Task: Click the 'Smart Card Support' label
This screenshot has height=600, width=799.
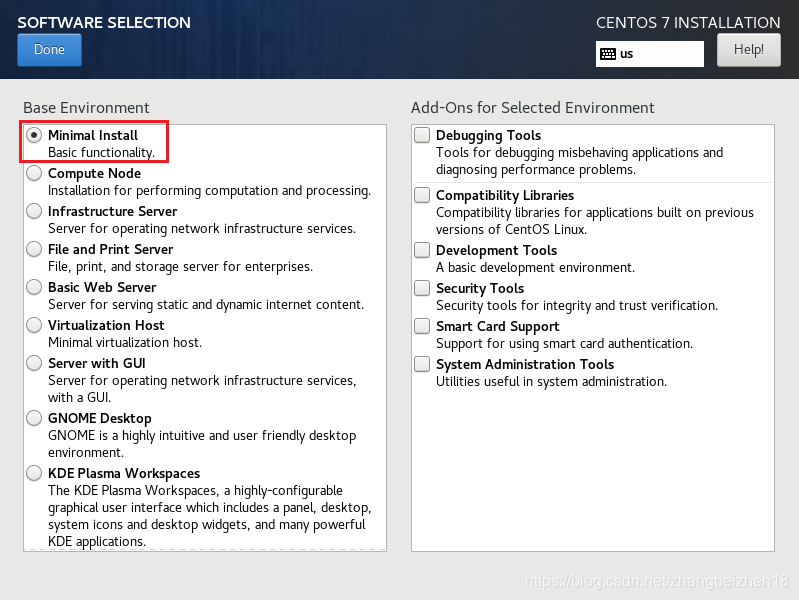Action: [x=497, y=327]
